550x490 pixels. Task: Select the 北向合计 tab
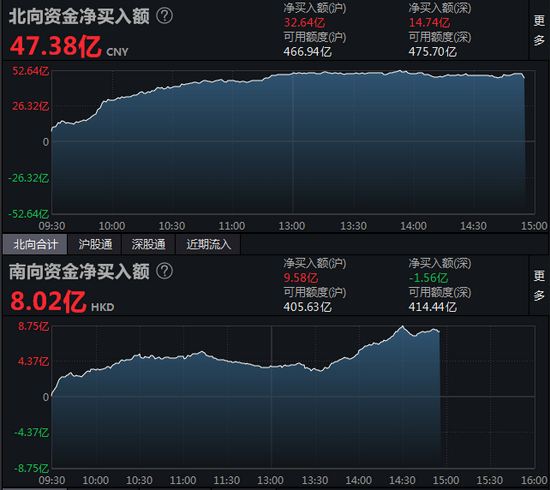tap(35, 244)
